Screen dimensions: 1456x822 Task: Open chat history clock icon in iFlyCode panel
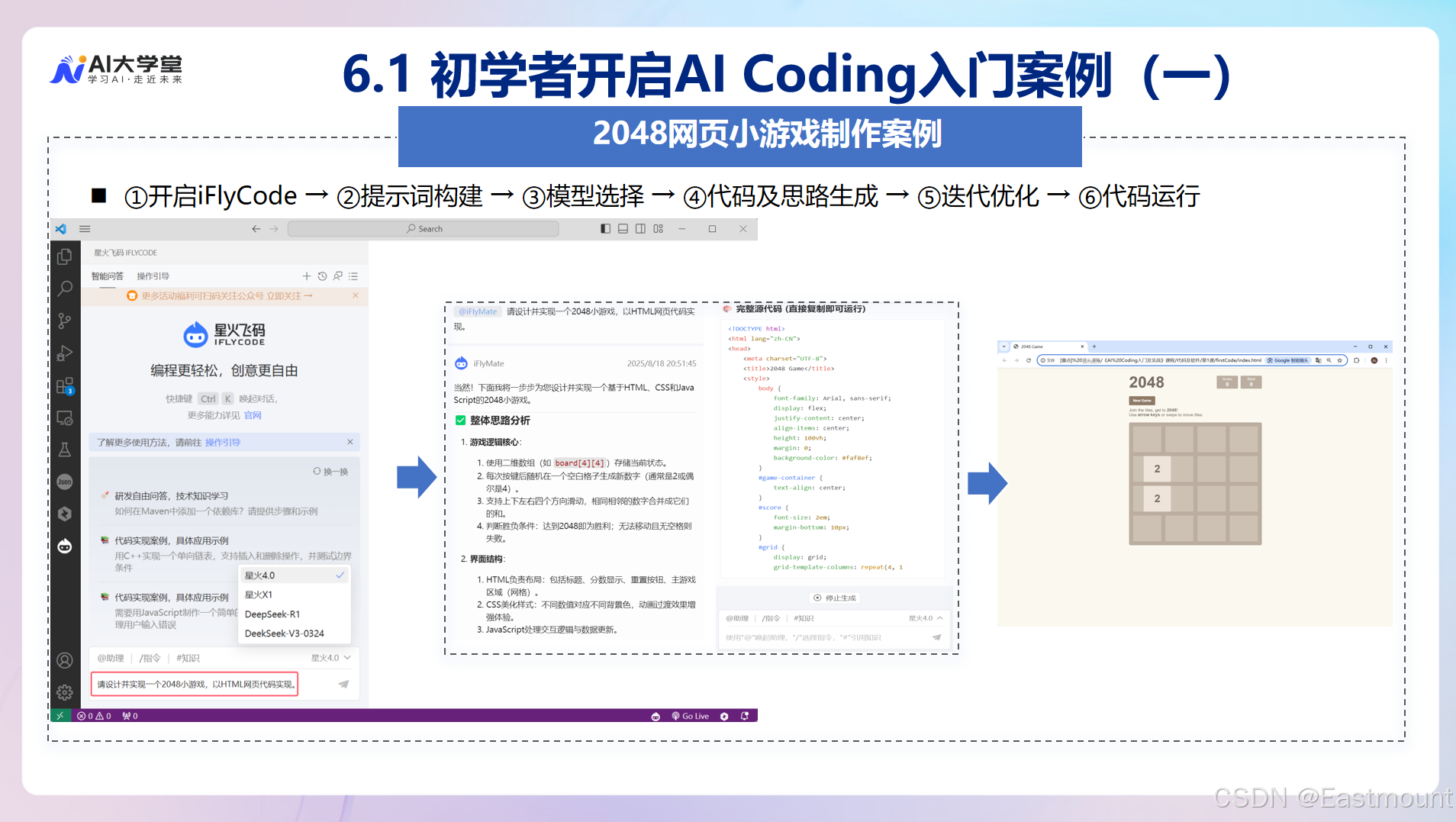coord(322,276)
